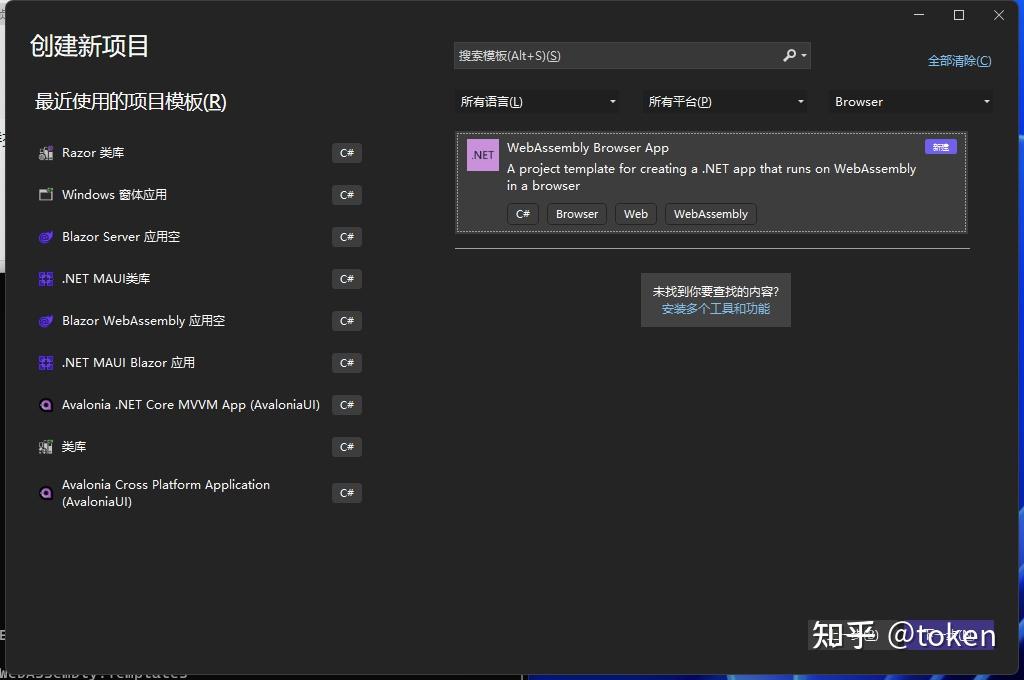Click the 最近使用的项目模板 heading
Viewport: 1024px width, 680px height.
[131, 102]
